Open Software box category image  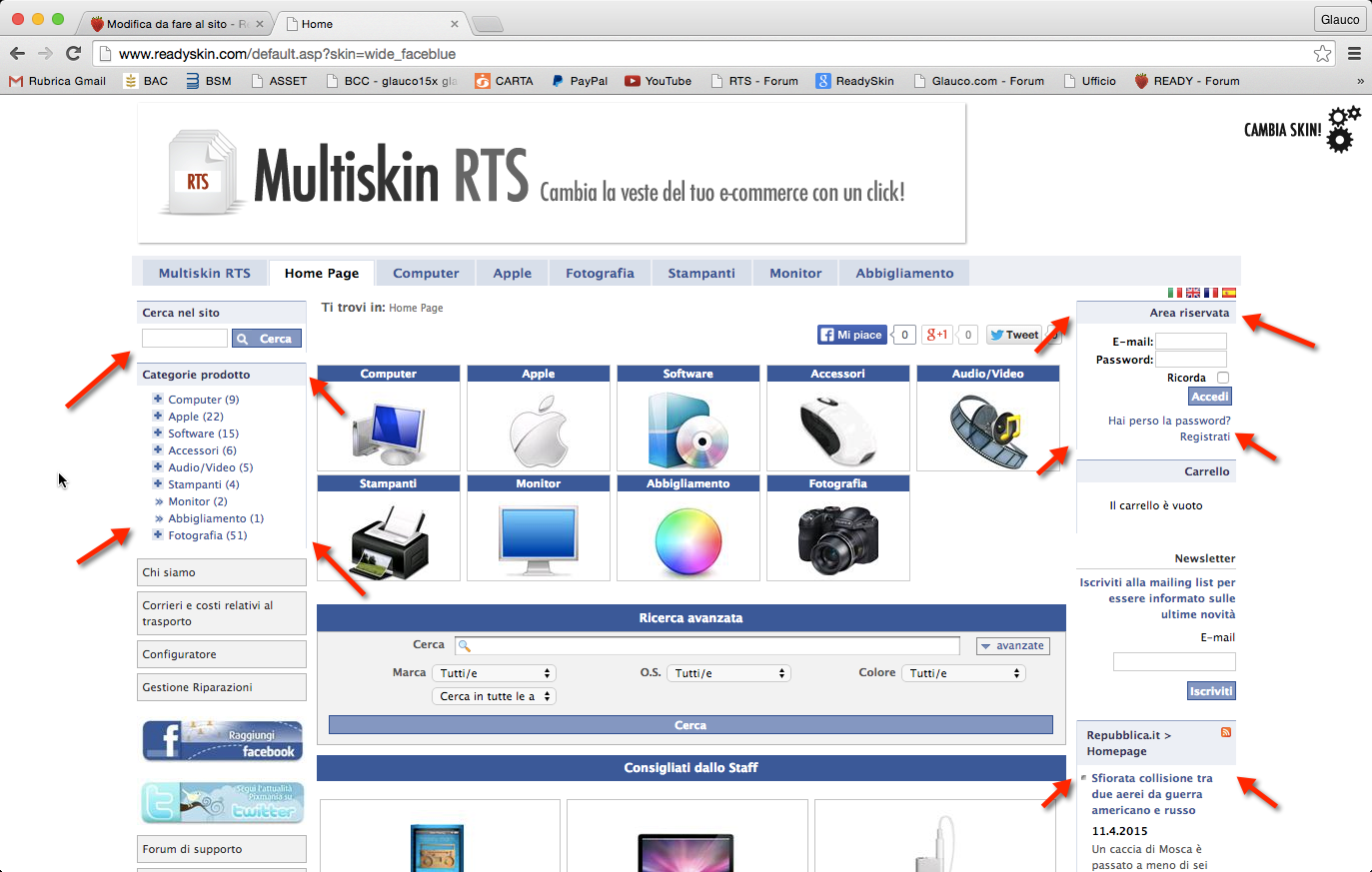point(688,427)
